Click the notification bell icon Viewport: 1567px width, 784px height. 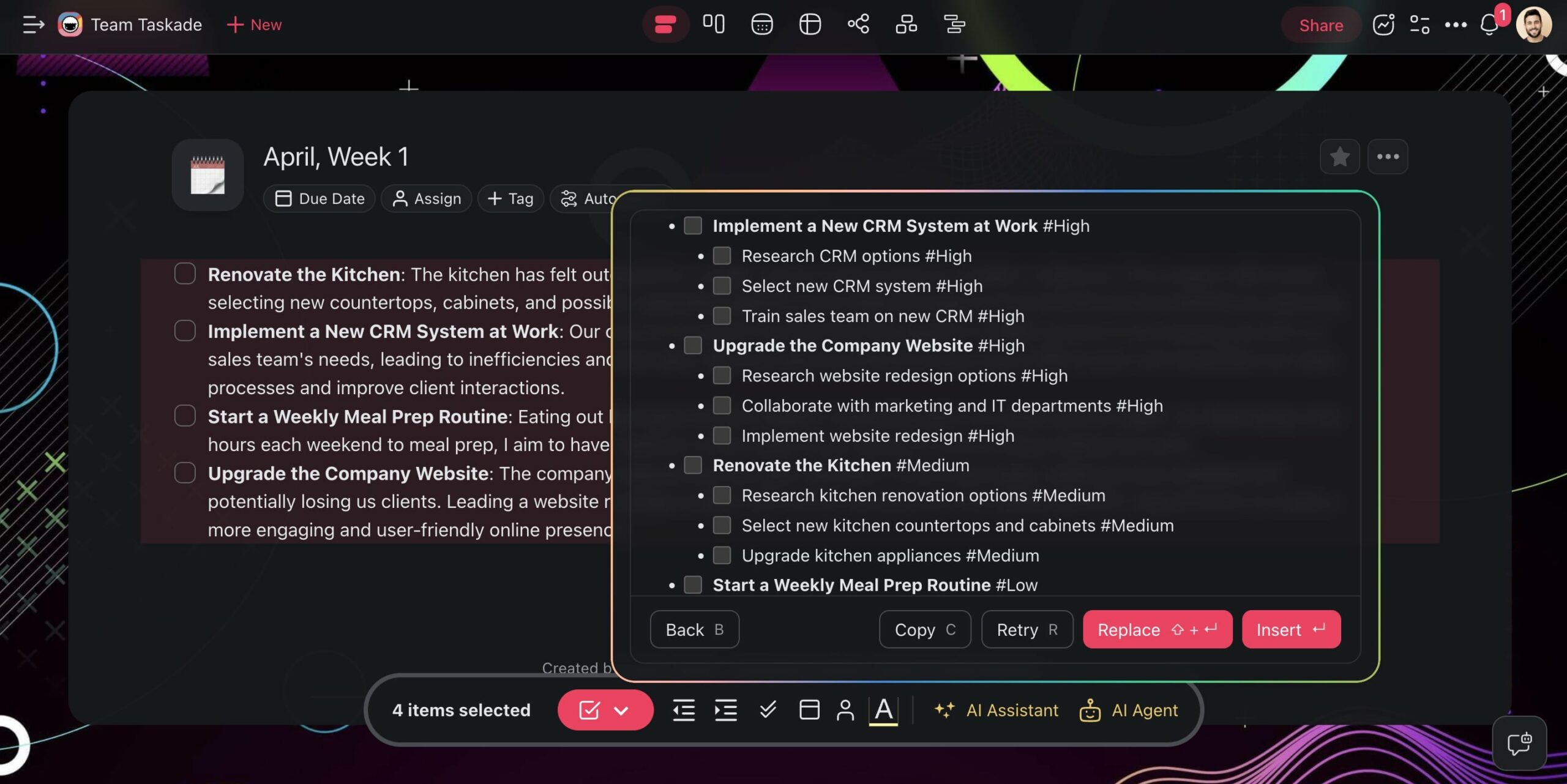(x=1489, y=25)
